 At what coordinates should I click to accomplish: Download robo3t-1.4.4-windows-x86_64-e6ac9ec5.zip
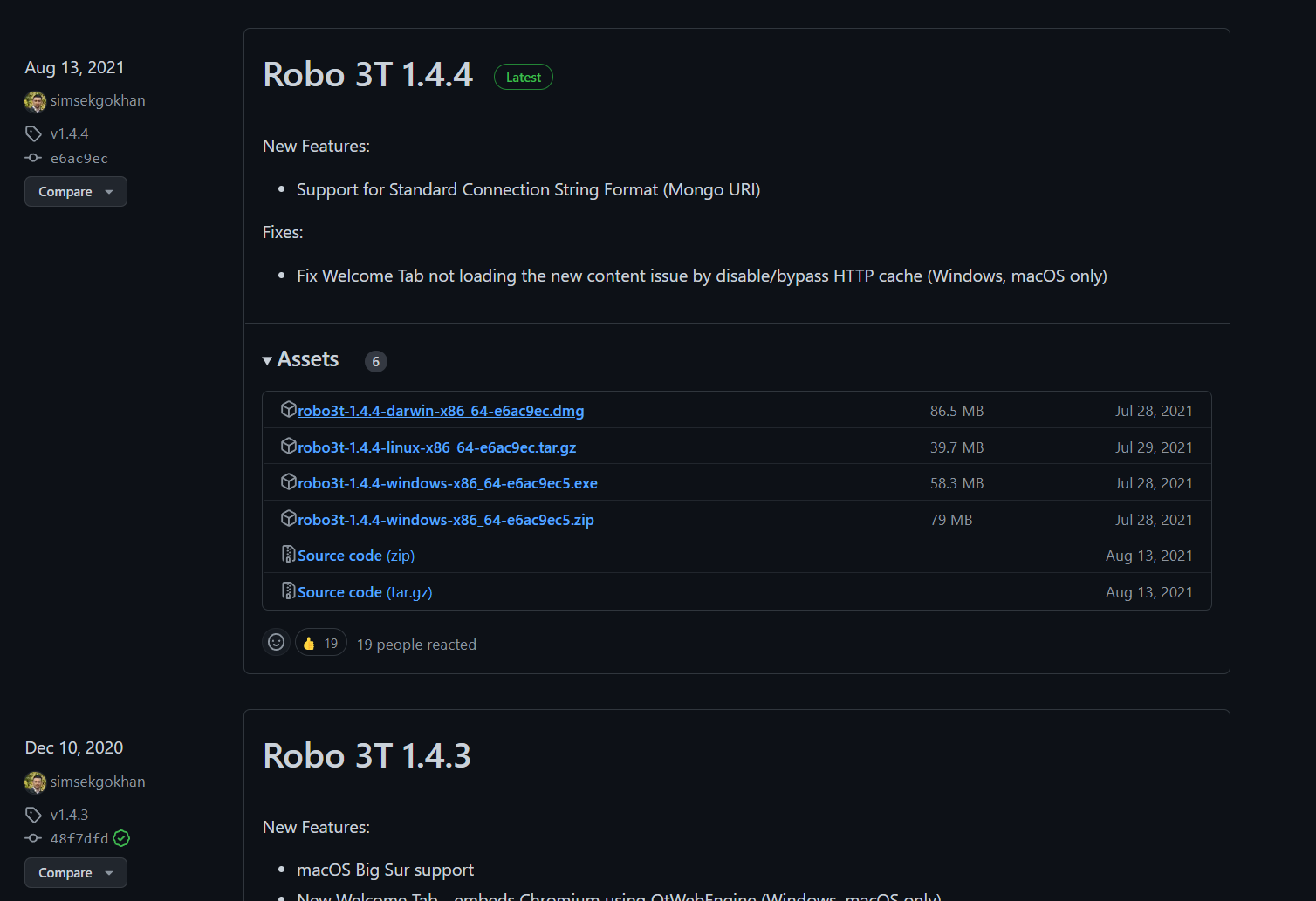coord(446,520)
